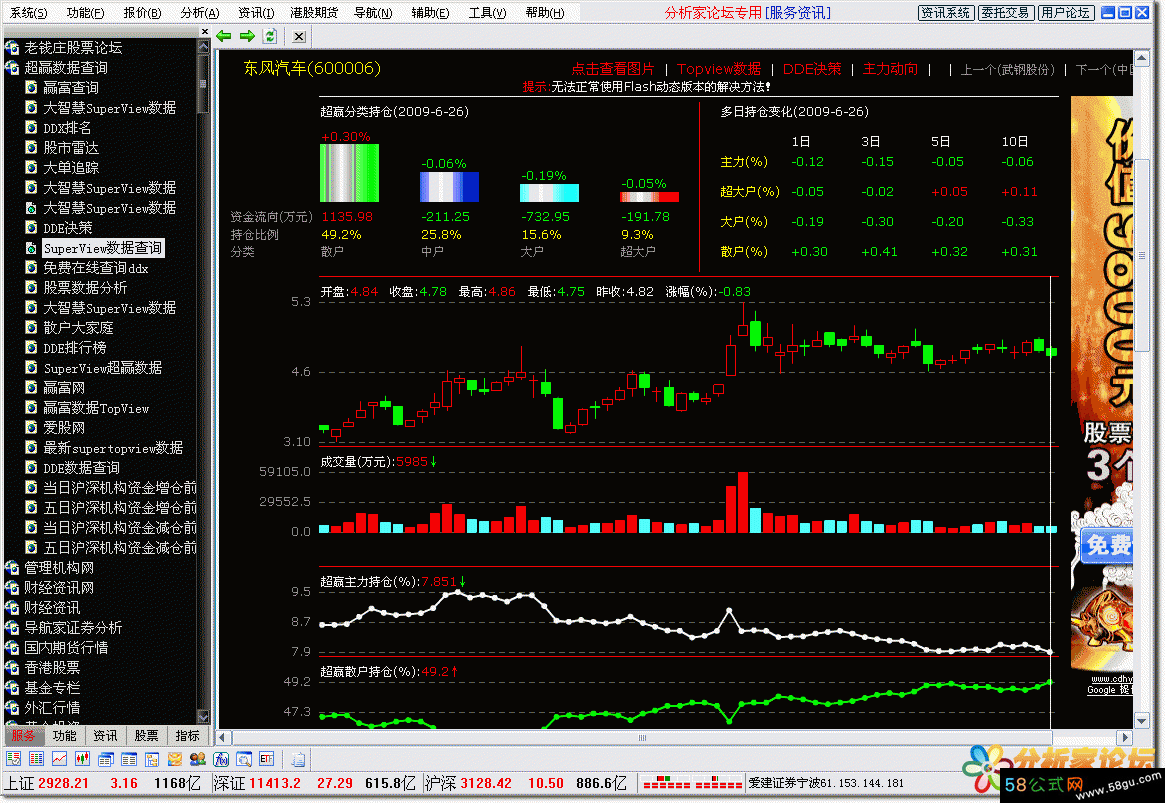The width and height of the screenshot is (1165, 803).
Task: Click the magnifier search icon
Action: pyautogui.click(x=244, y=759)
